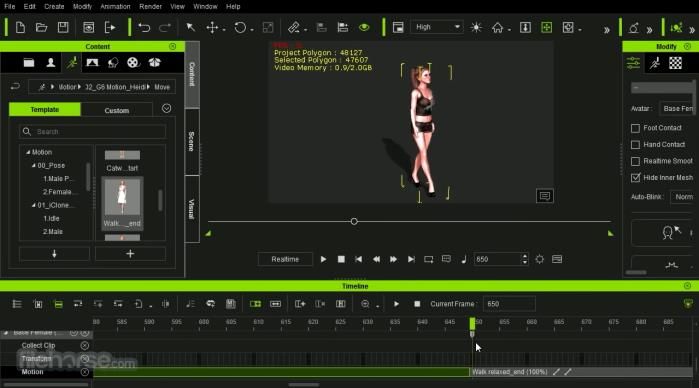
Task: Toggle the Loop playback icon
Action: [x=428, y=259]
